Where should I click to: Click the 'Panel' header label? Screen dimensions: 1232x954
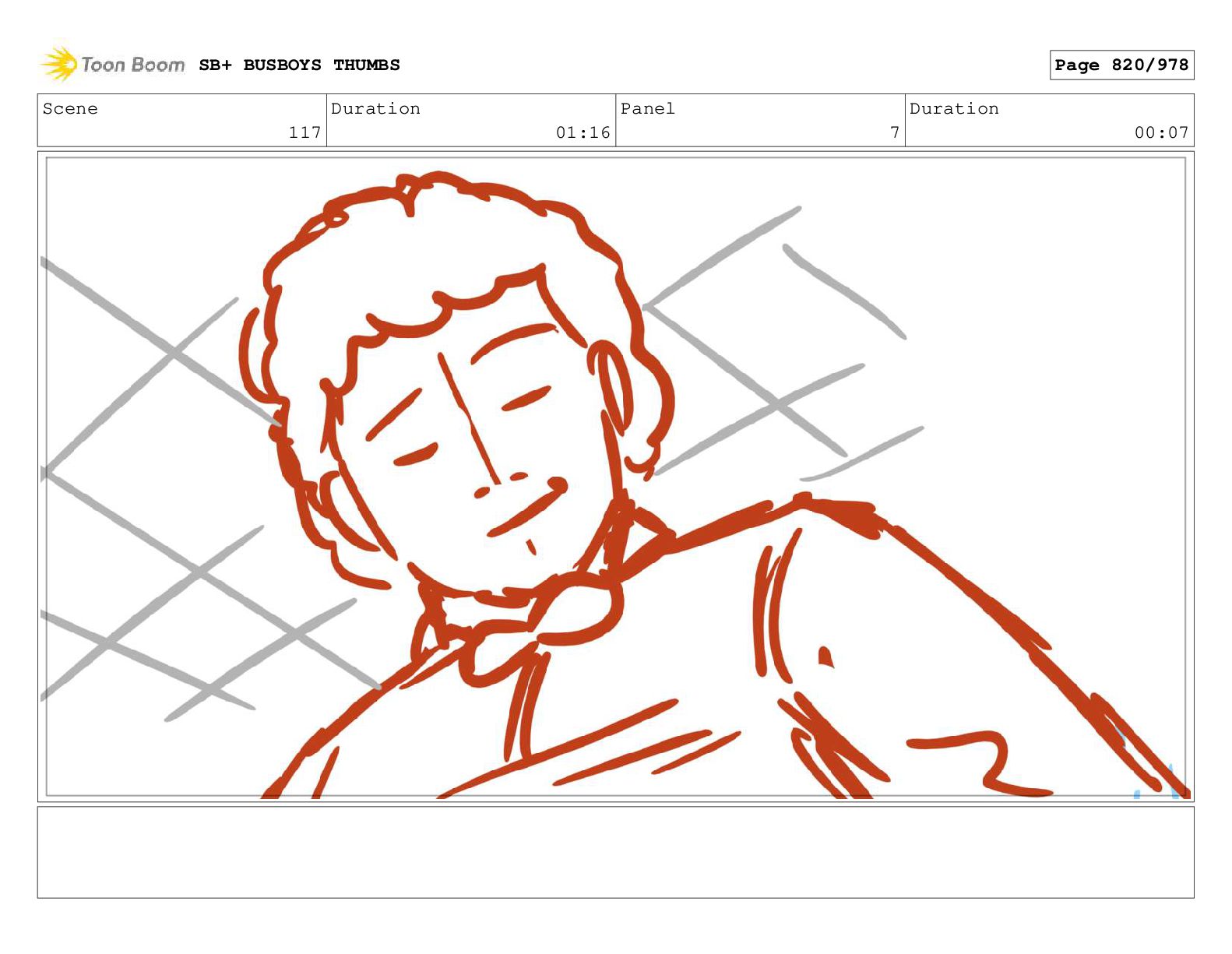pyautogui.click(x=647, y=109)
